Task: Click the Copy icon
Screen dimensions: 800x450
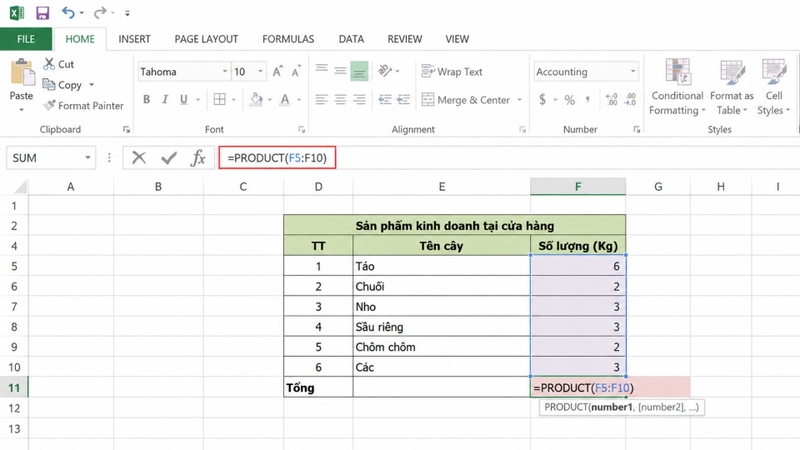Action: (48, 84)
